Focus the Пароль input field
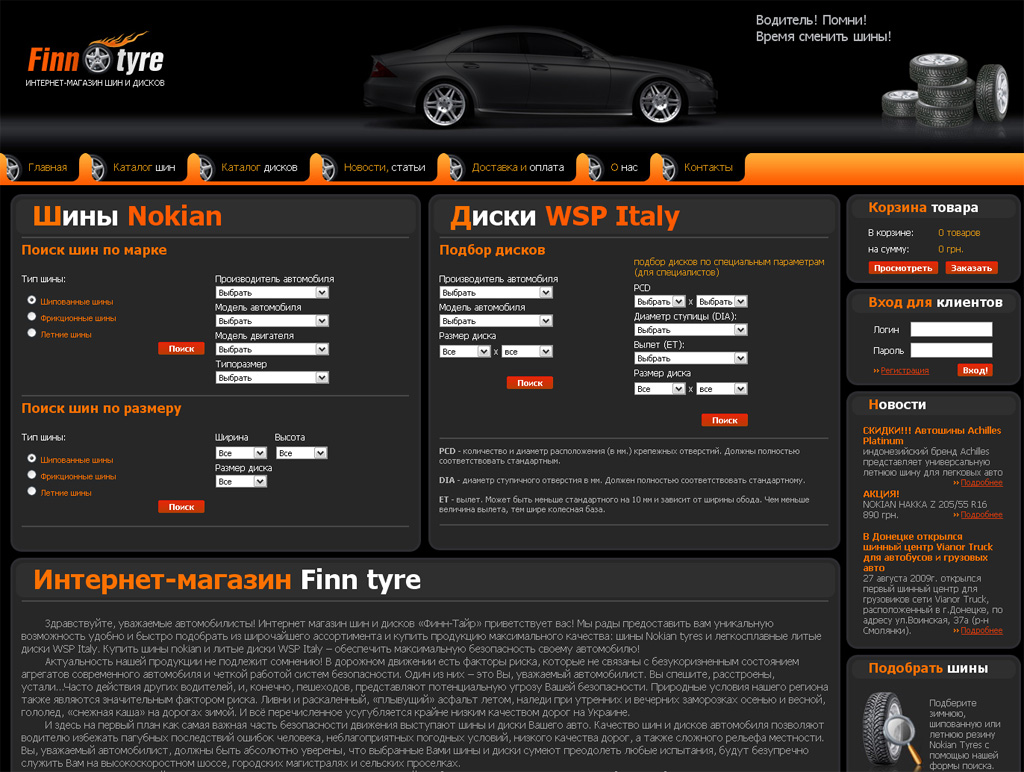The width and height of the screenshot is (1024, 772). pyautogui.click(x=952, y=350)
